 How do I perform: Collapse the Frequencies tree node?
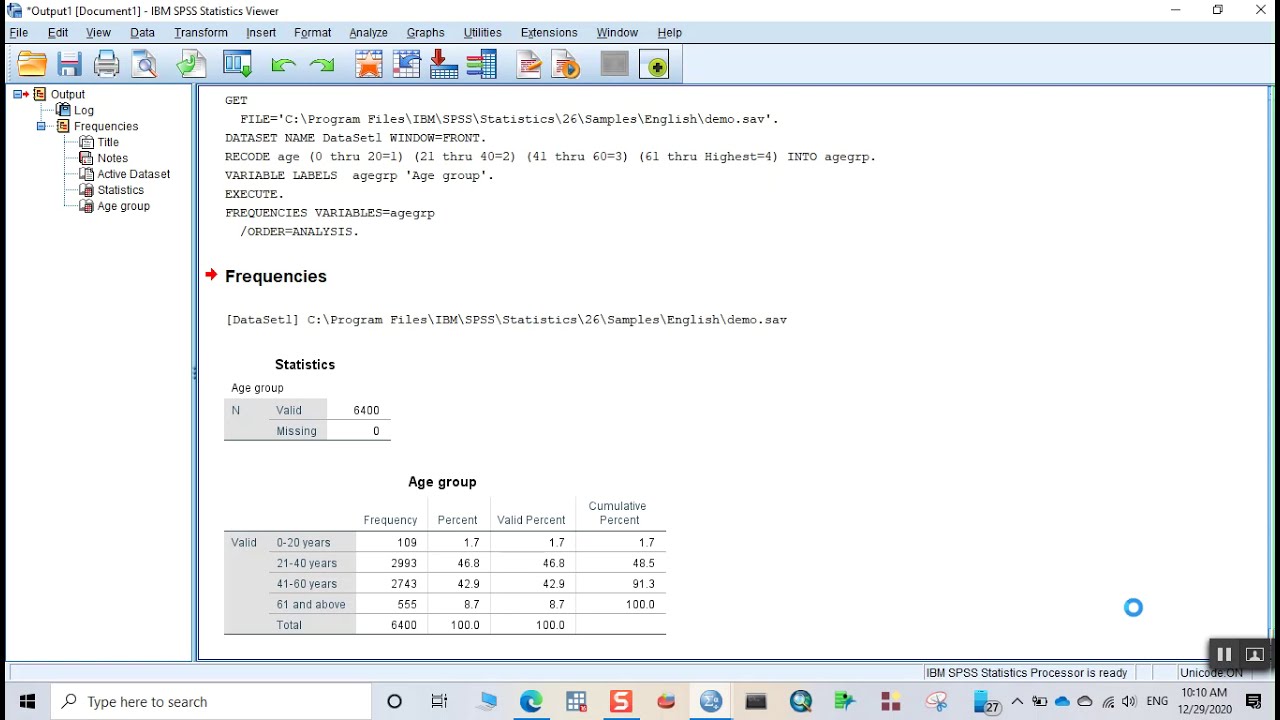(42, 126)
